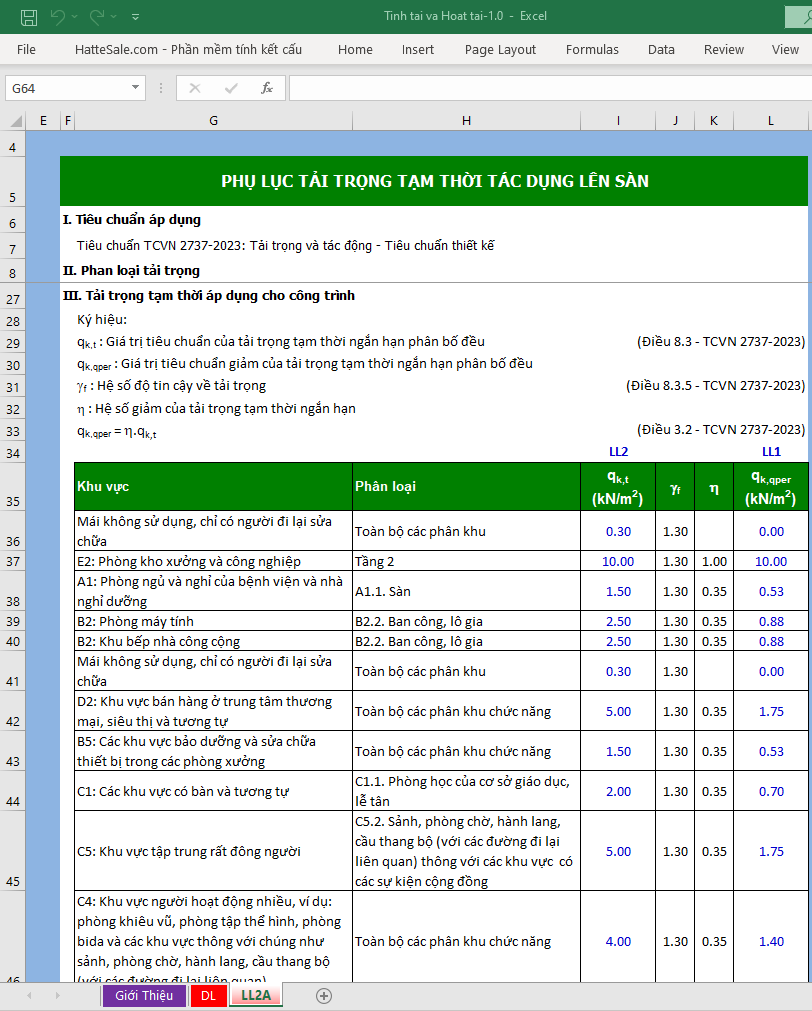Click the Save icon in the title bar
Image resolution: width=812 pixels, height=1011 pixels.
[28, 17]
